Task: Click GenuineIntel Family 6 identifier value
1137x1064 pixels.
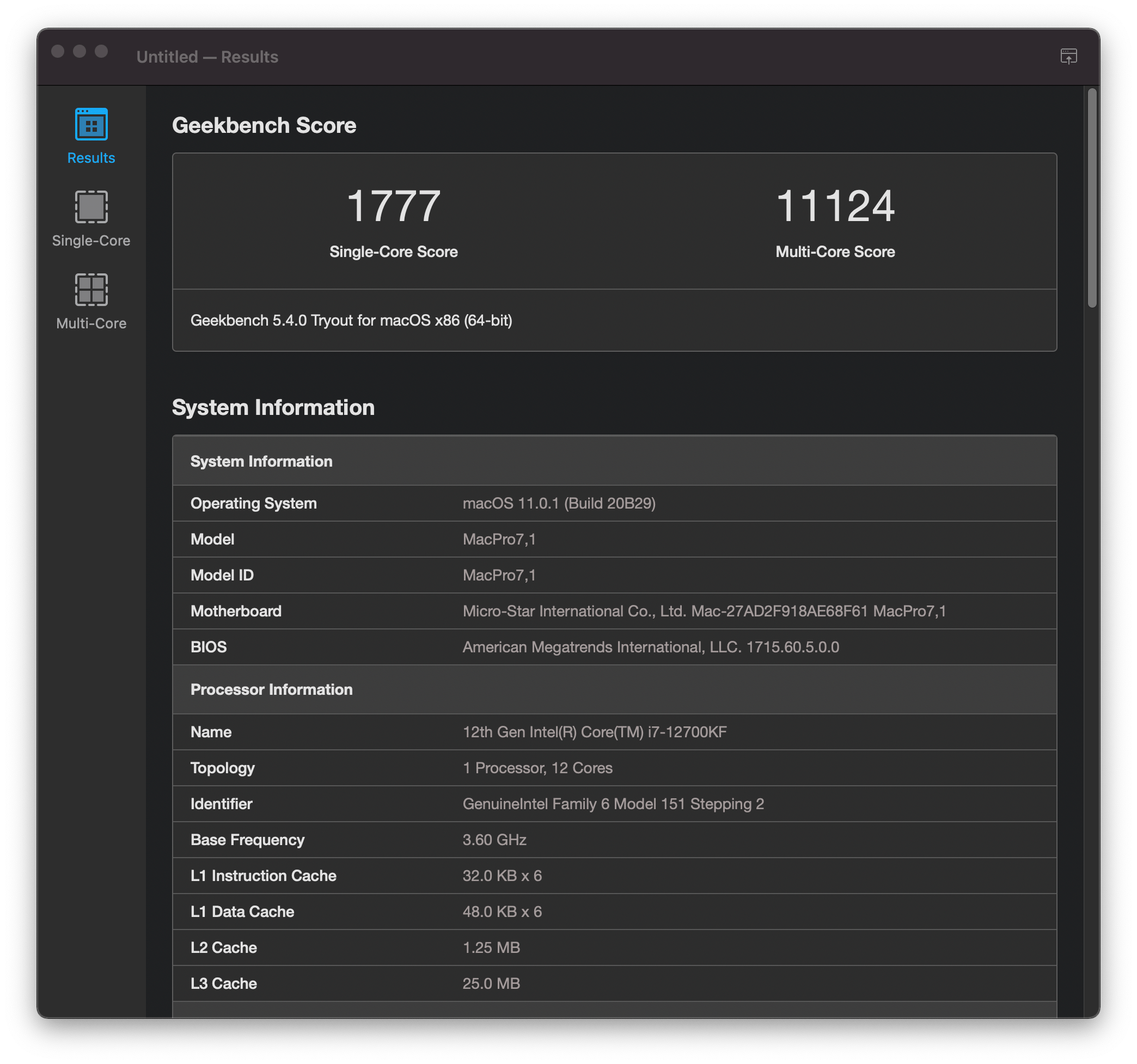Action: (x=613, y=804)
